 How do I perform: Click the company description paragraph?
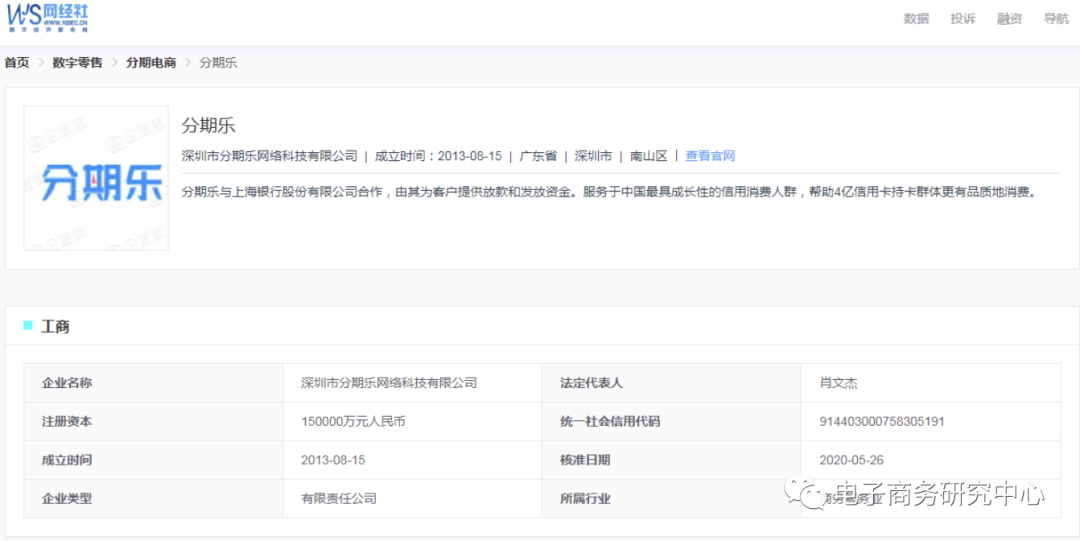click(608, 192)
